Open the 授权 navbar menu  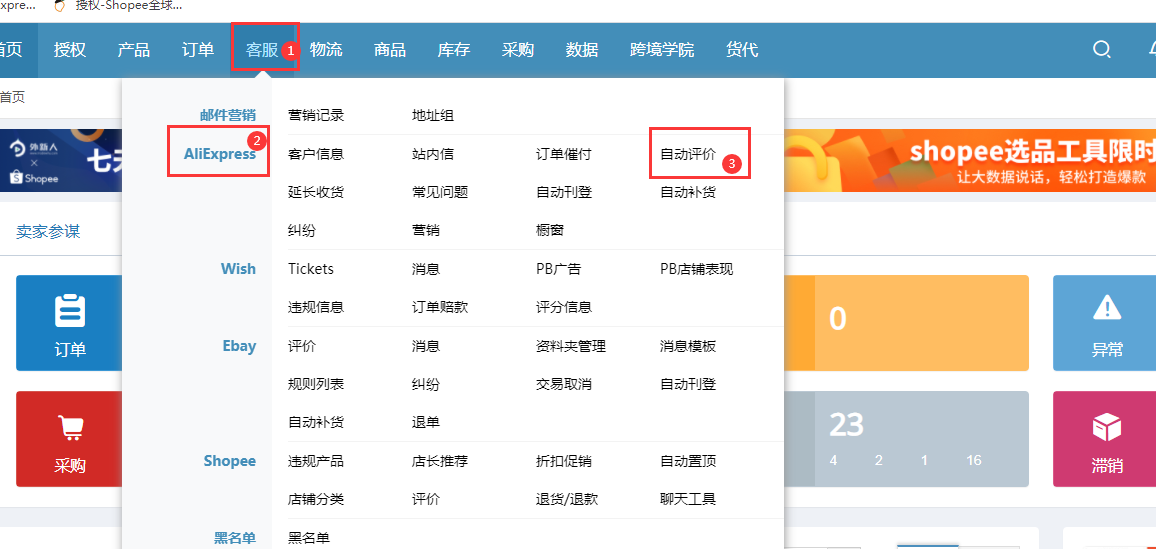[x=70, y=50]
